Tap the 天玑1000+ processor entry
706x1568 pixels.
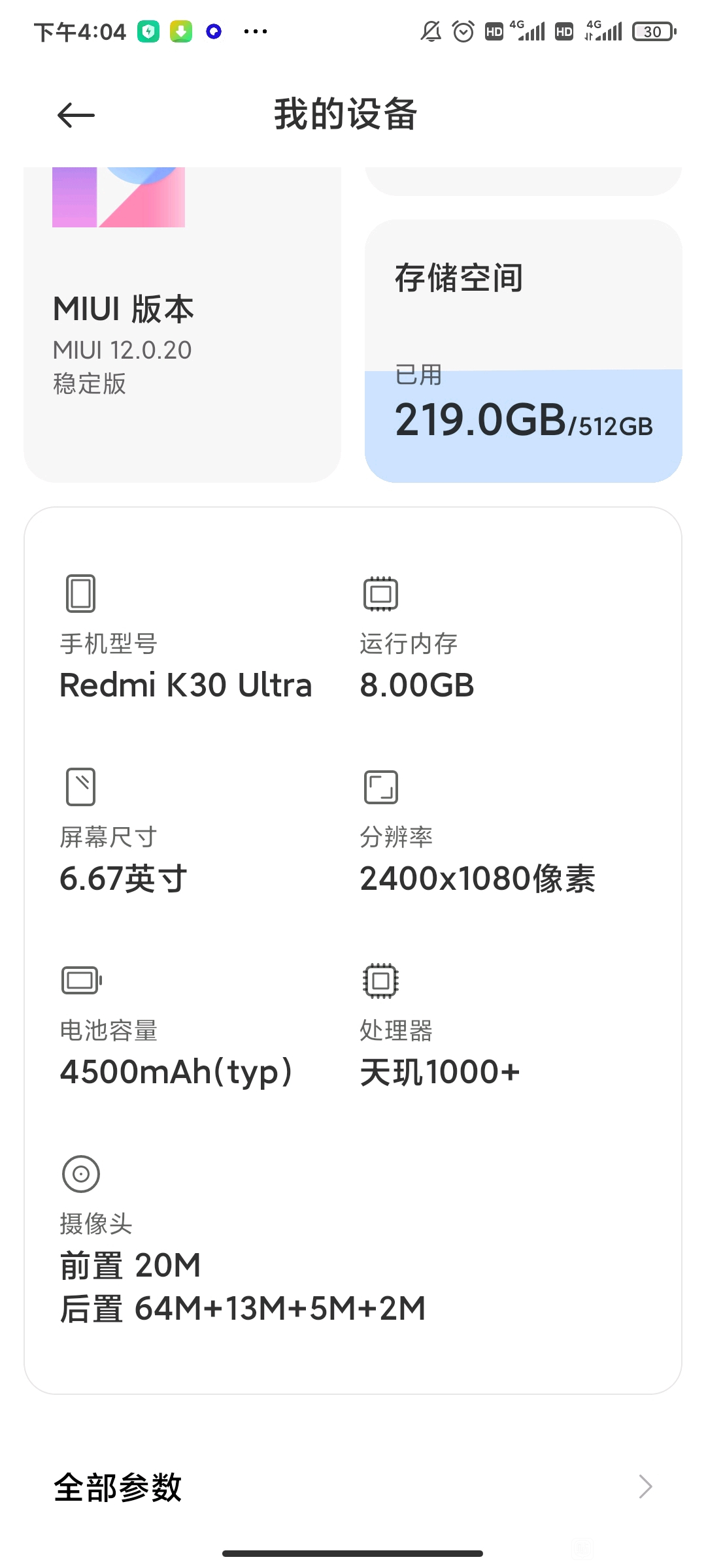point(439,1071)
